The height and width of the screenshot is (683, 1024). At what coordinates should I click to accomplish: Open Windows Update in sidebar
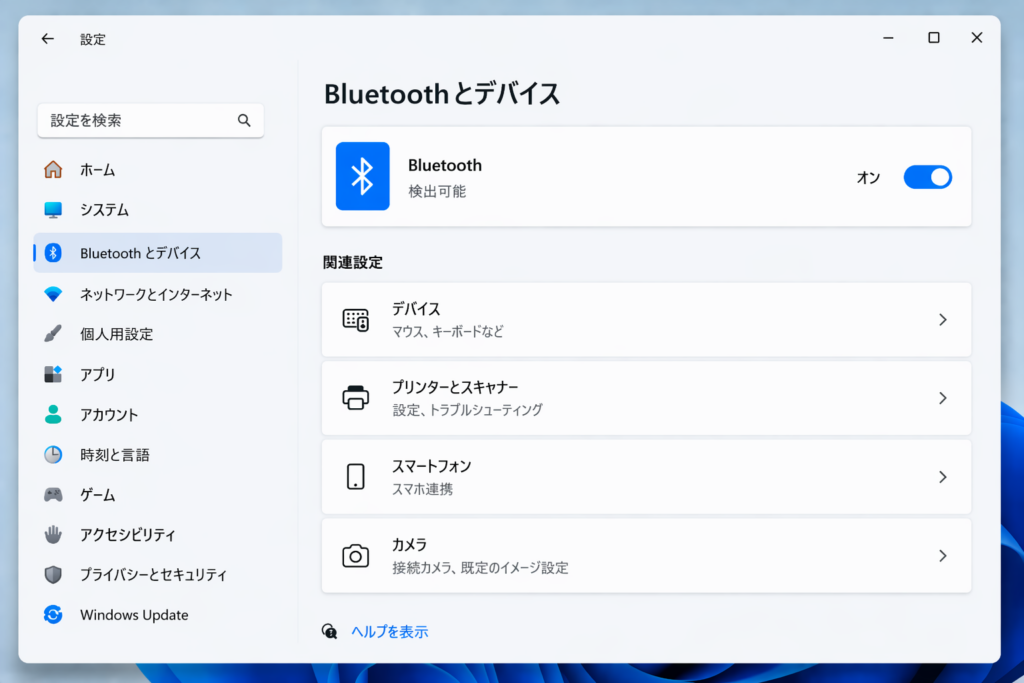click(157, 614)
